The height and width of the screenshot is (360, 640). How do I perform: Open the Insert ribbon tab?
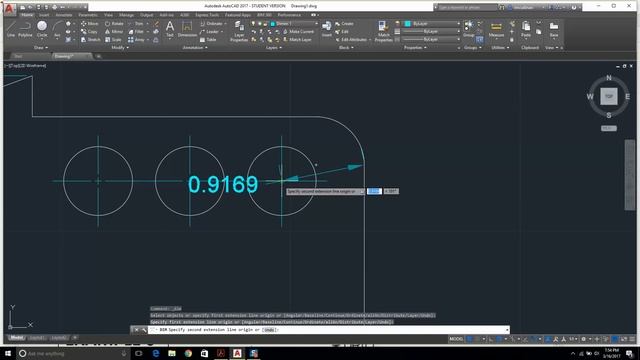44,15
